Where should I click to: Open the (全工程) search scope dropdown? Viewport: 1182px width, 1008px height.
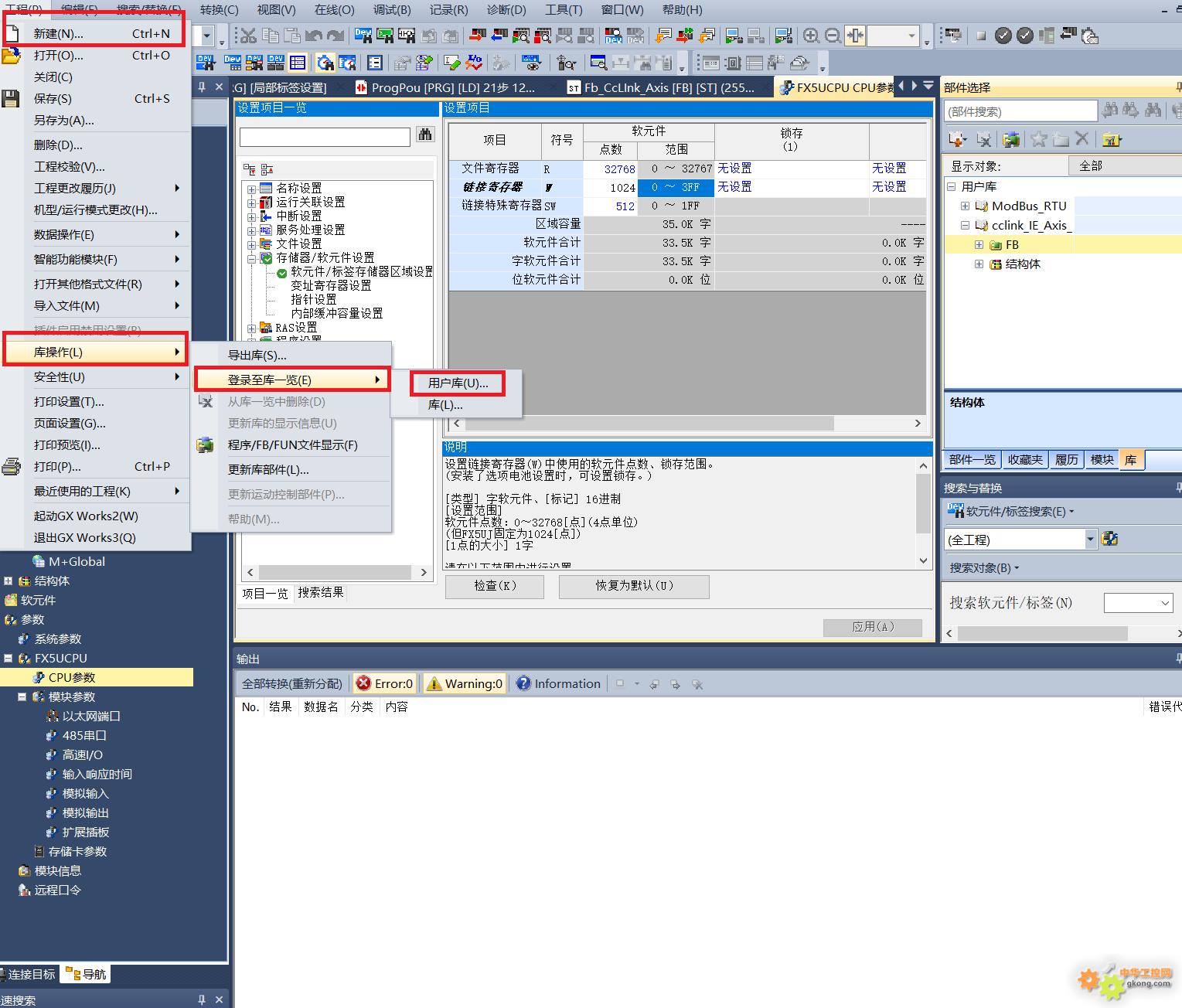tap(1090, 540)
